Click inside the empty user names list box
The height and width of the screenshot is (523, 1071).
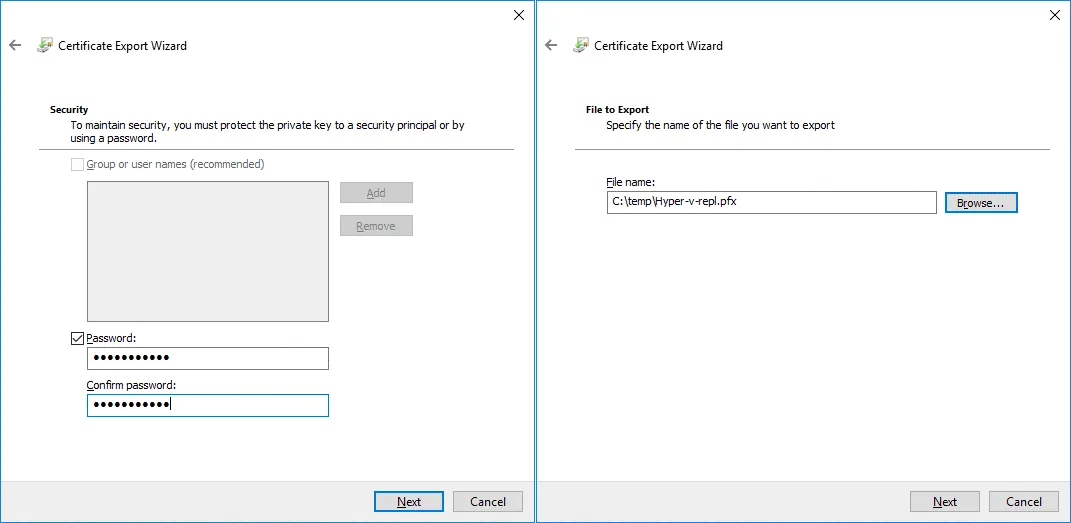point(207,251)
